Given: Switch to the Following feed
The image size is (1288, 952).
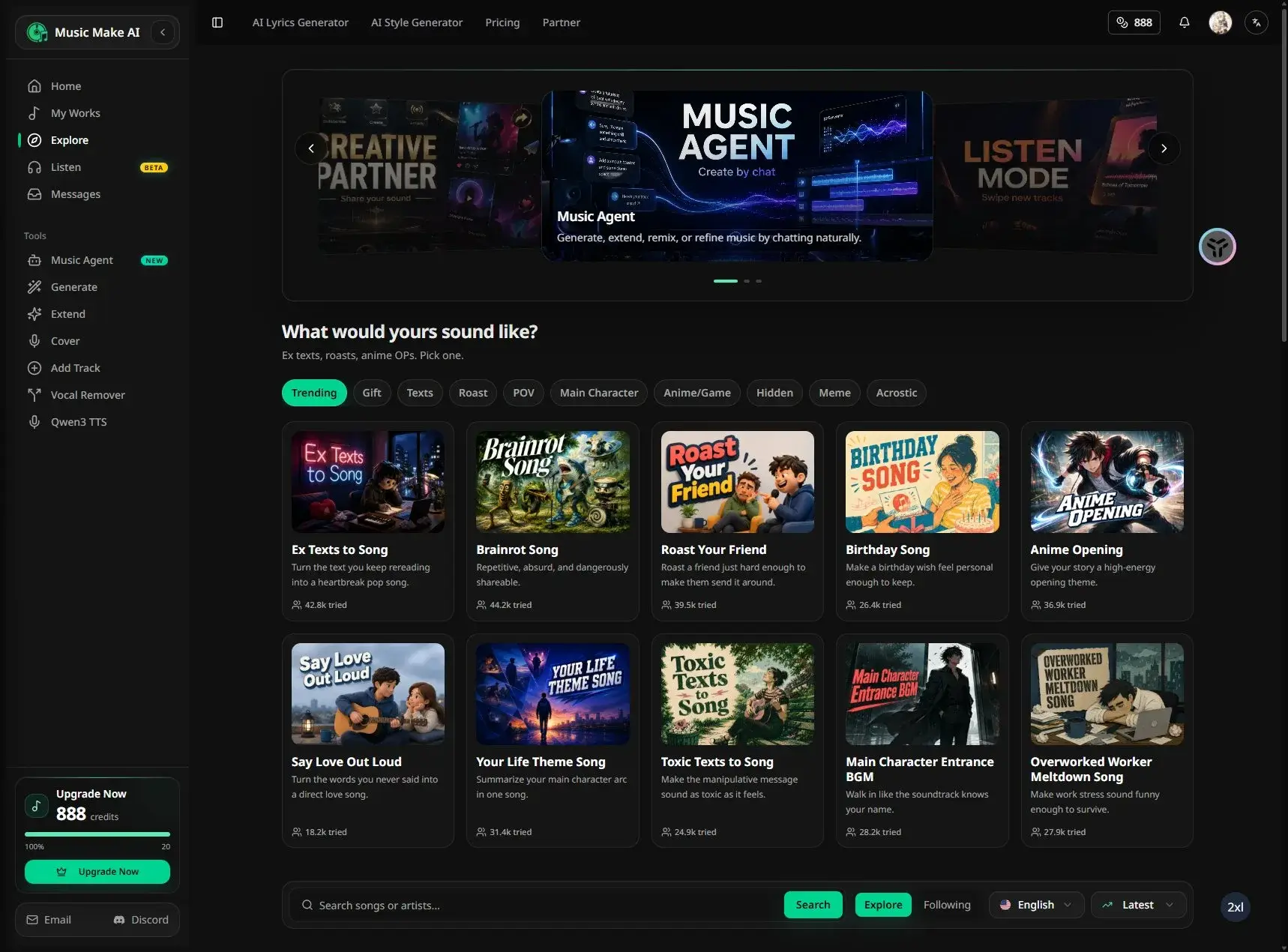Looking at the screenshot, I should point(947,905).
